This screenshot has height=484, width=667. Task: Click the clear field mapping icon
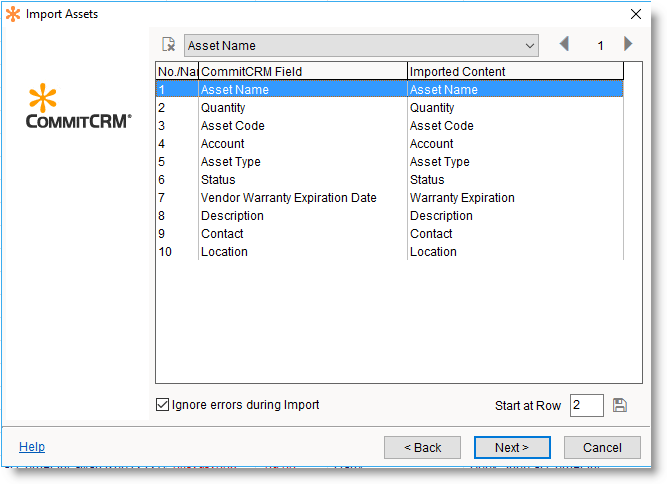click(x=169, y=45)
